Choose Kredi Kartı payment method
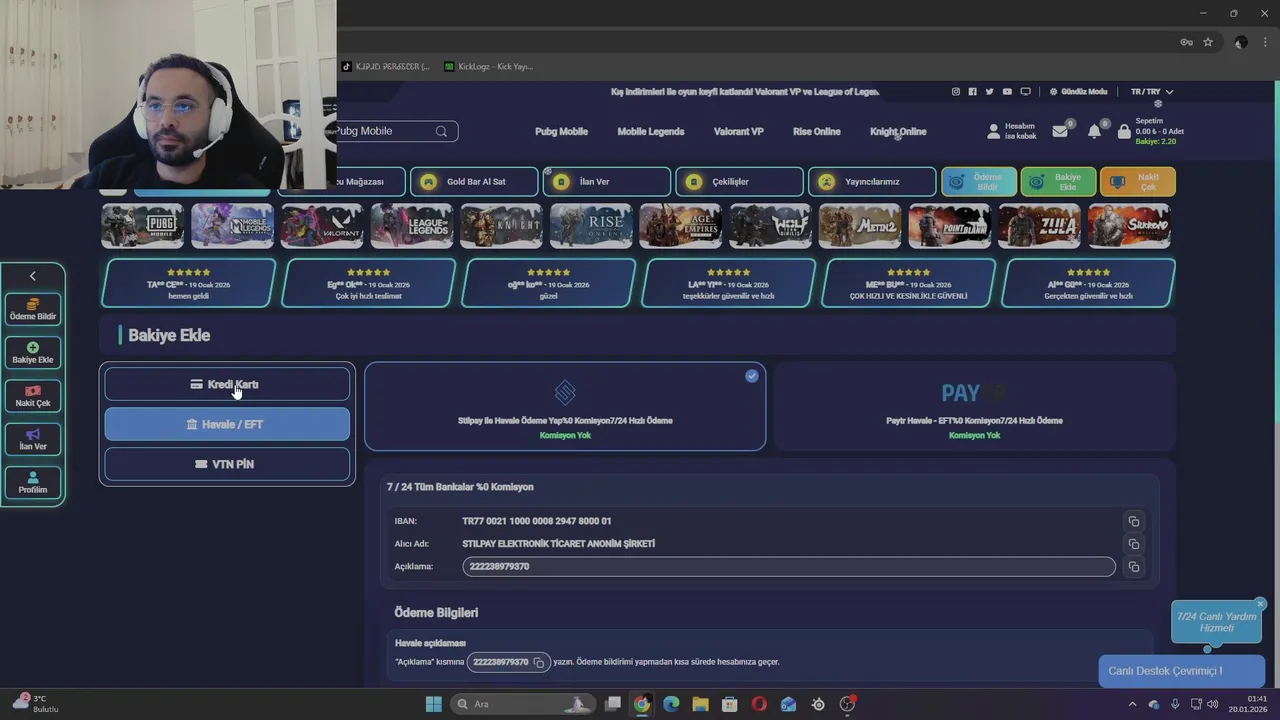 click(227, 384)
